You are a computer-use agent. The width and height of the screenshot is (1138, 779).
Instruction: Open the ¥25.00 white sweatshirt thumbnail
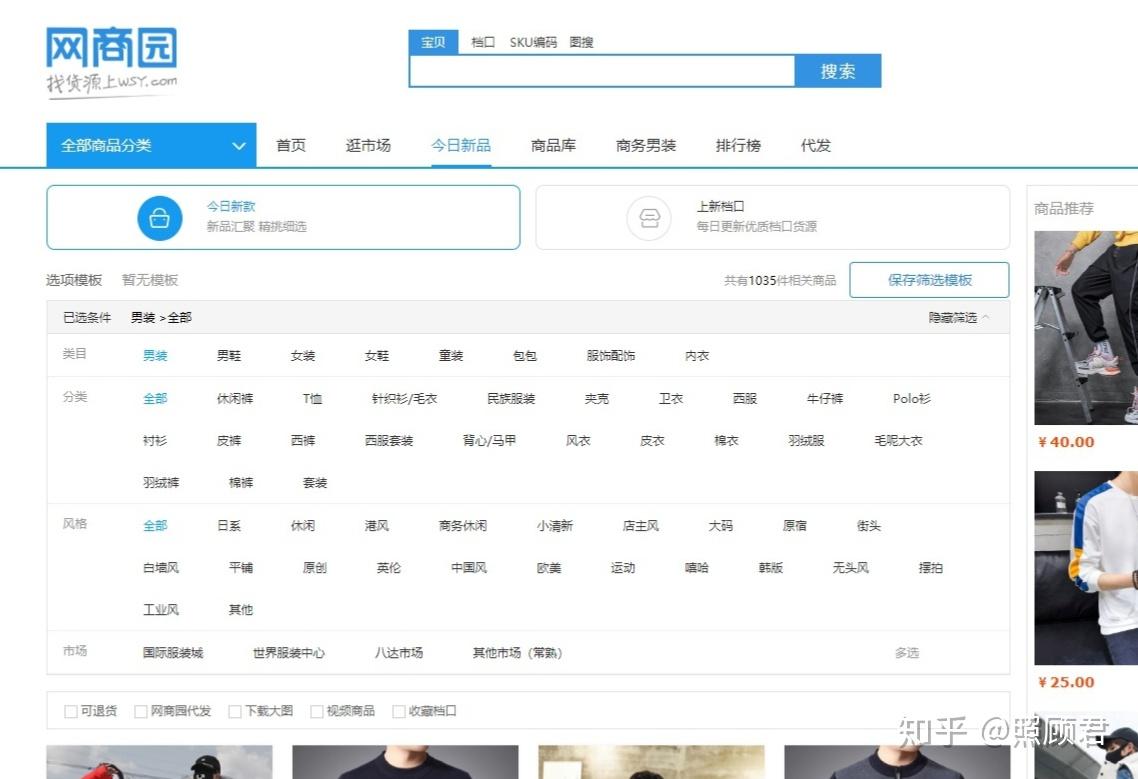point(1086,568)
